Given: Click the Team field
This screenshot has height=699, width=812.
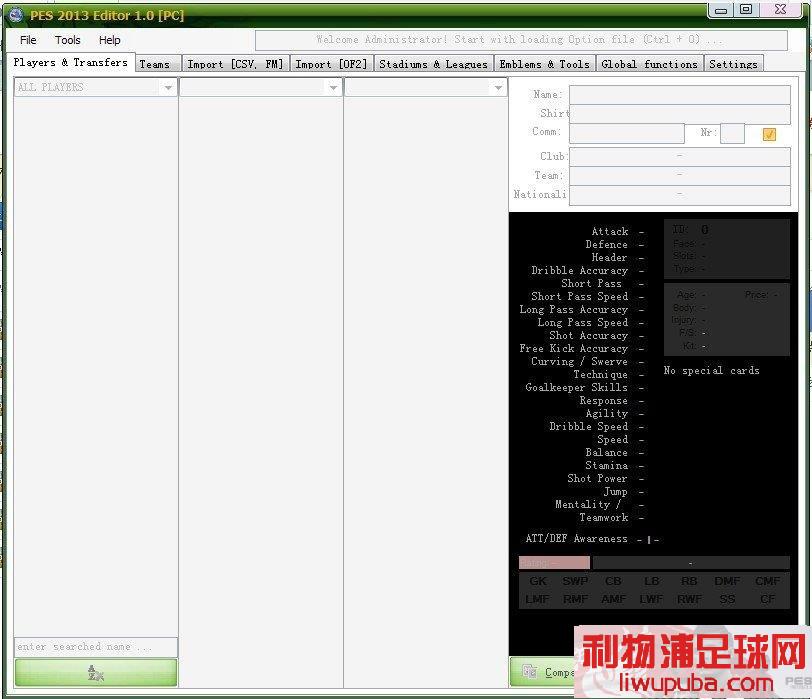Looking at the screenshot, I should [679, 176].
